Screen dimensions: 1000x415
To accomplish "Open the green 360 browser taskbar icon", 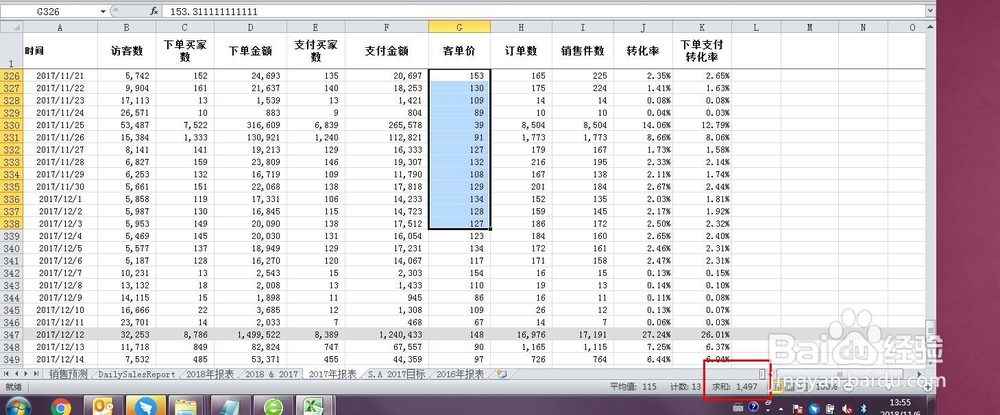I will [274, 406].
